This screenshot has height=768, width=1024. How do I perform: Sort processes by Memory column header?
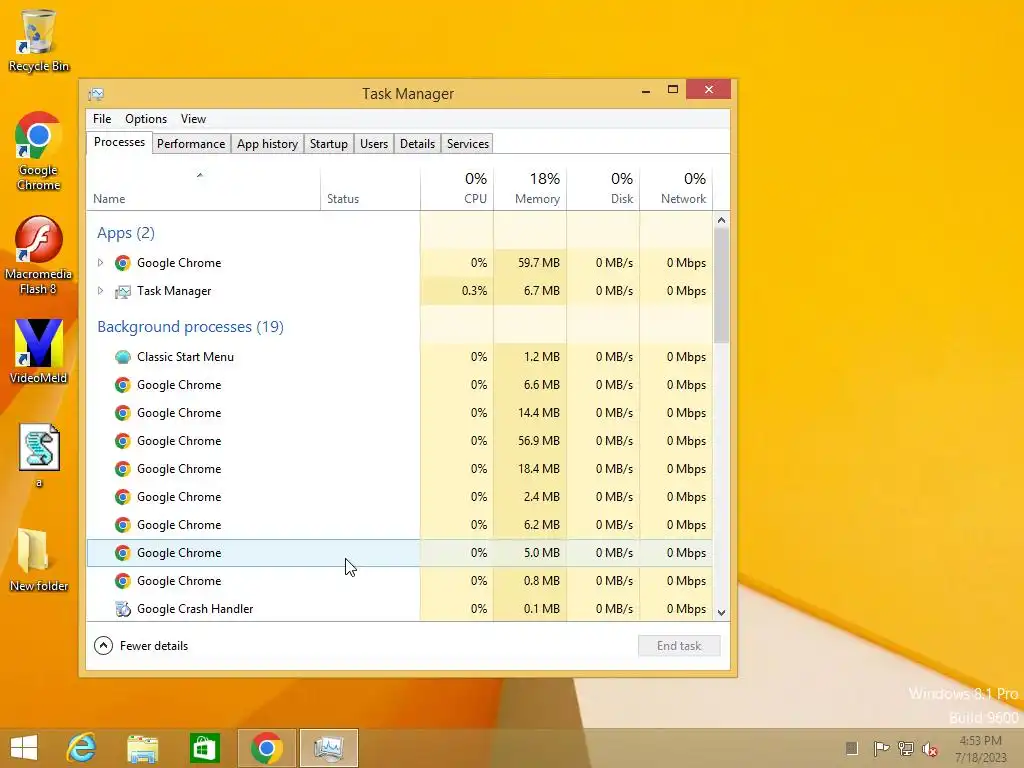point(530,188)
